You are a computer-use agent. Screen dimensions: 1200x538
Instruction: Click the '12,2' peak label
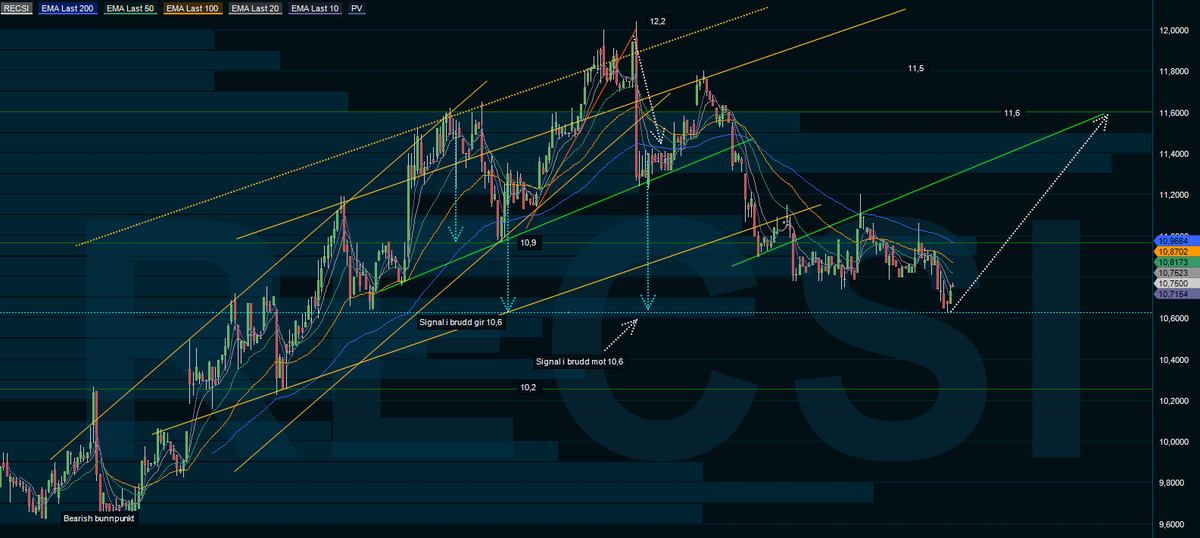click(657, 21)
